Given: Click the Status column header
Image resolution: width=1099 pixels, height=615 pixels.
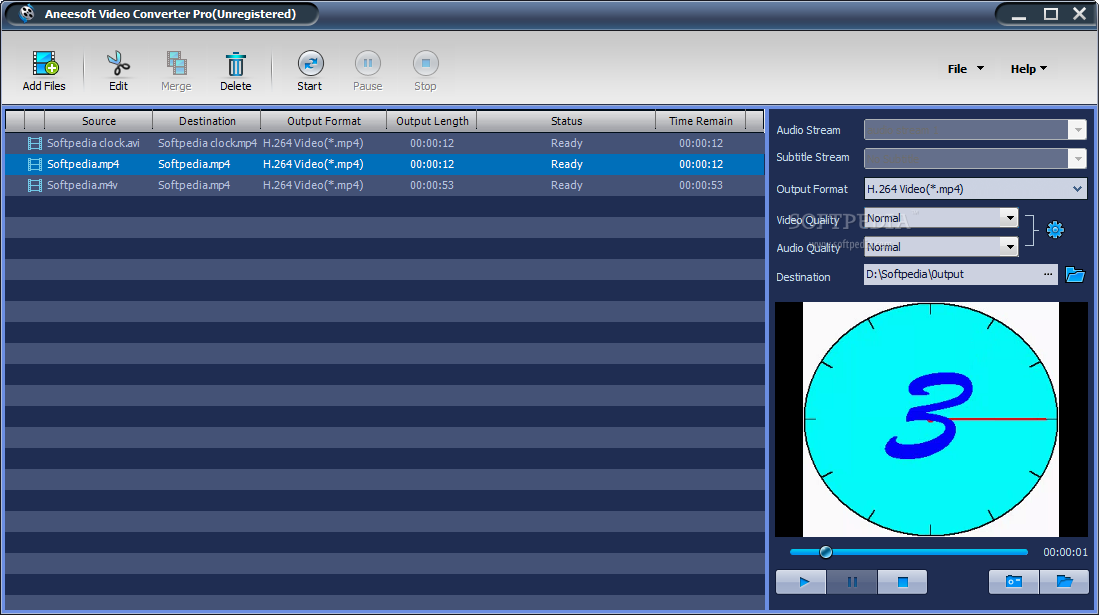Looking at the screenshot, I should 566,121.
